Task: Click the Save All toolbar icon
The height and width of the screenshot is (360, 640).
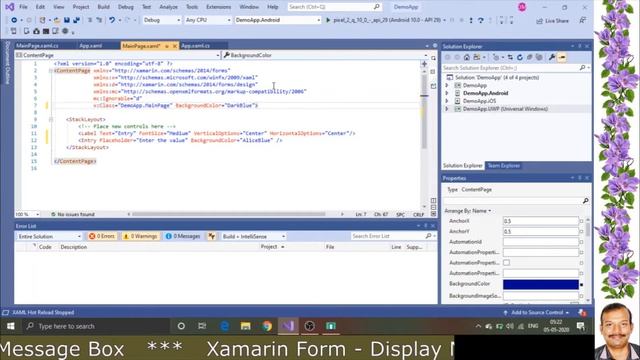Action: tap(76, 20)
